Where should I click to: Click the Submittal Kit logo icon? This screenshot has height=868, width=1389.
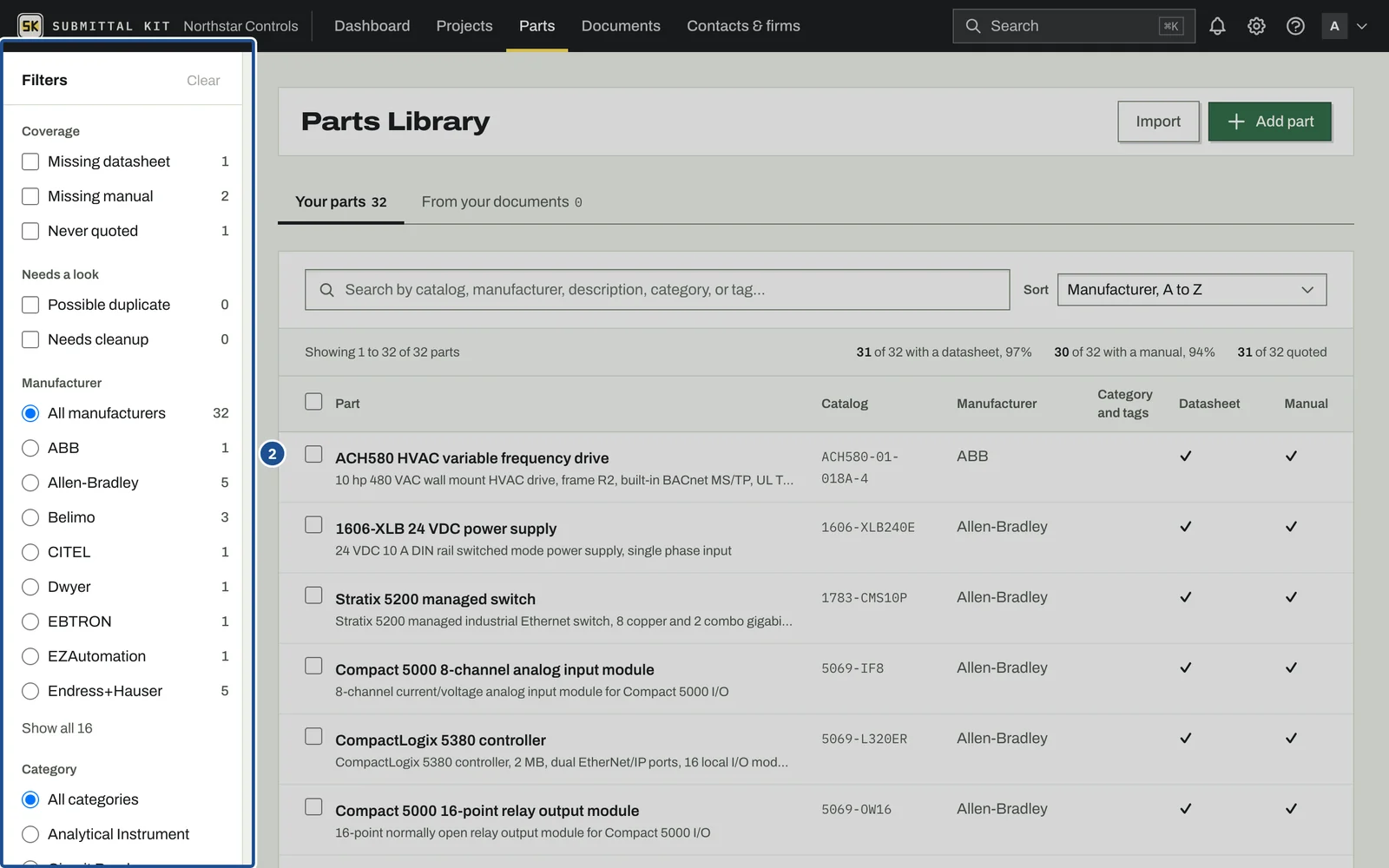[30, 26]
